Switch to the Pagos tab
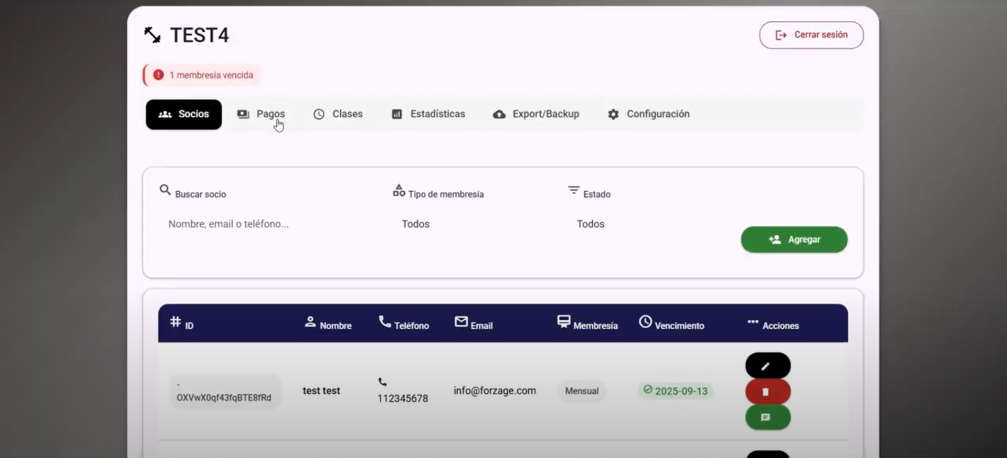Image resolution: width=1007 pixels, height=458 pixels. coord(261,114)
